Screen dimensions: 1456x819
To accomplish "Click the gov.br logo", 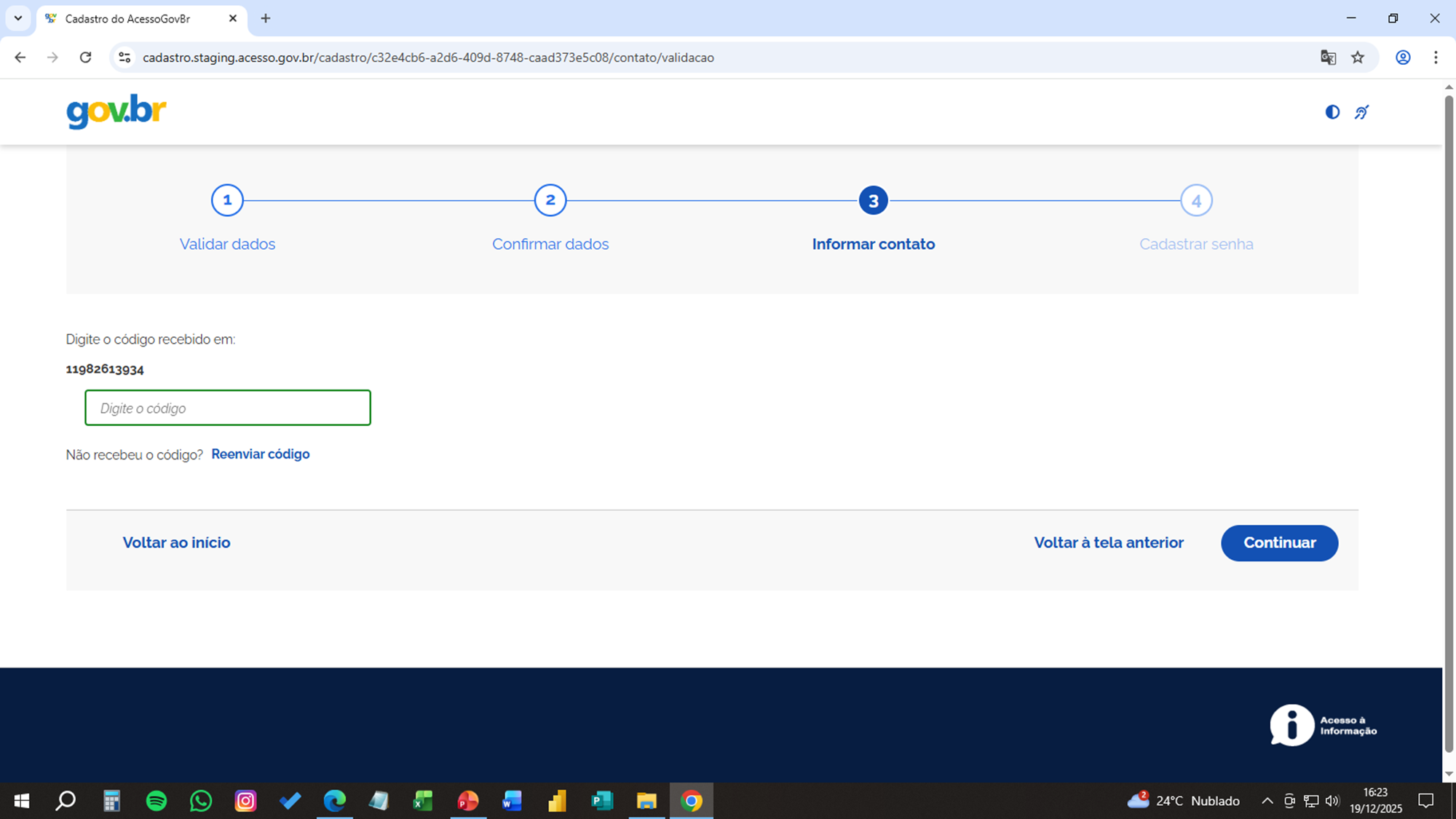I will (x=116, y=111).
